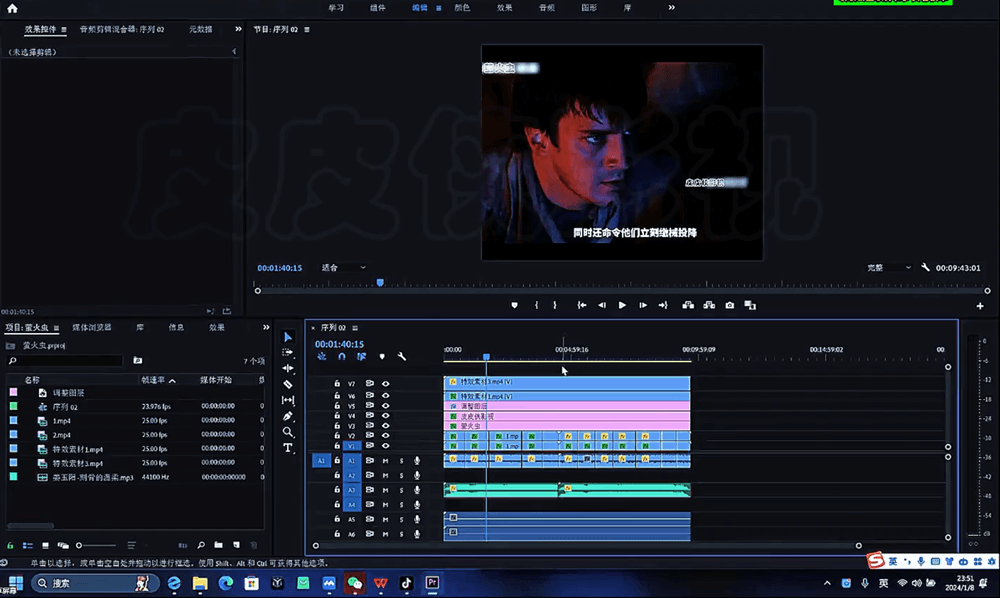Sort project list by 帧速率 column
The width and height of the screenshot is (1000, 598).
pyautogui.click(x=154, y=380)
